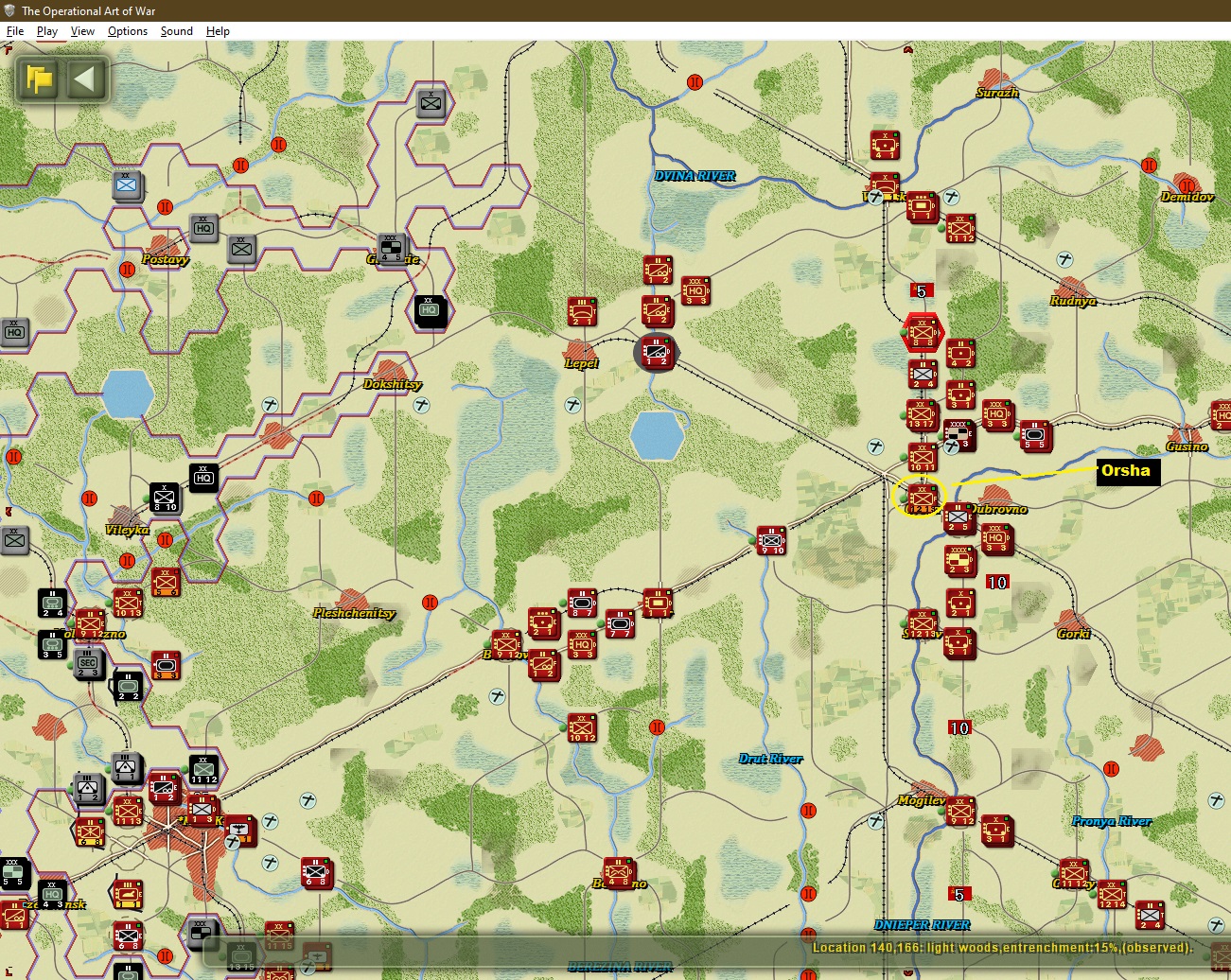Select the black 4-3 HQ counter
This screenshot has height=980, width=1231.
pos(52,895)
